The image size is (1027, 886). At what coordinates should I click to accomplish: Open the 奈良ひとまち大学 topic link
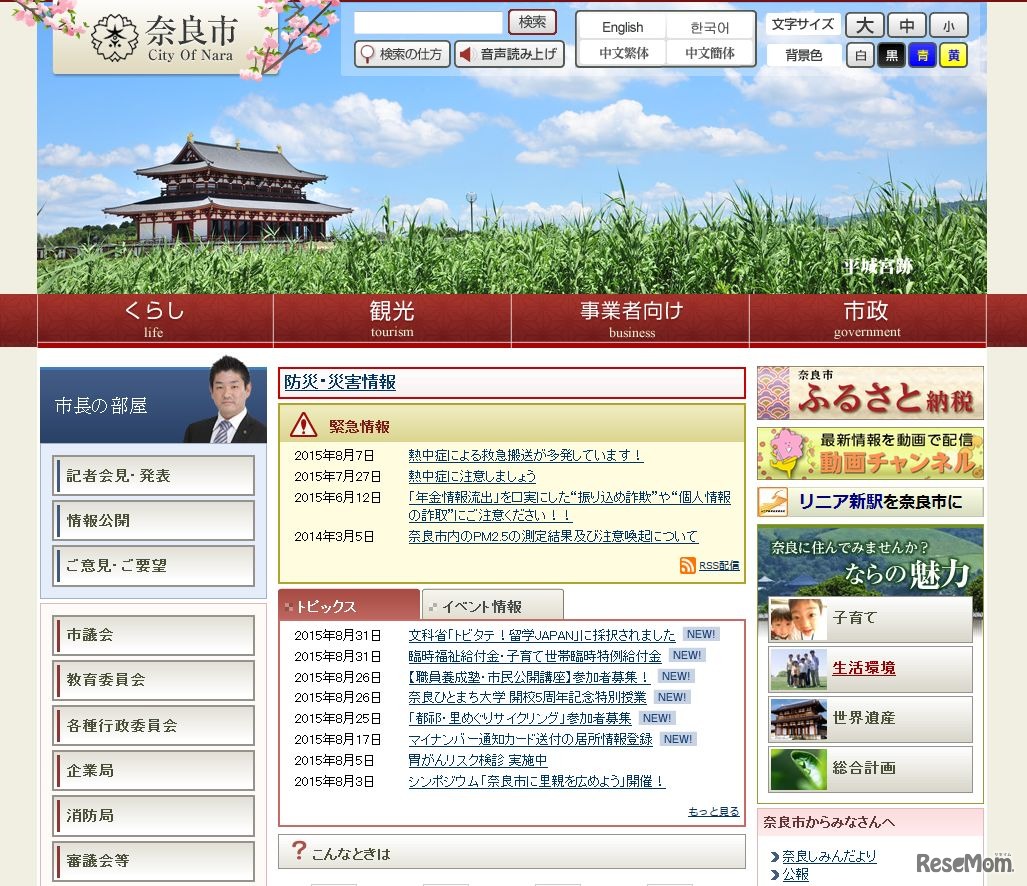click(527, 697)
